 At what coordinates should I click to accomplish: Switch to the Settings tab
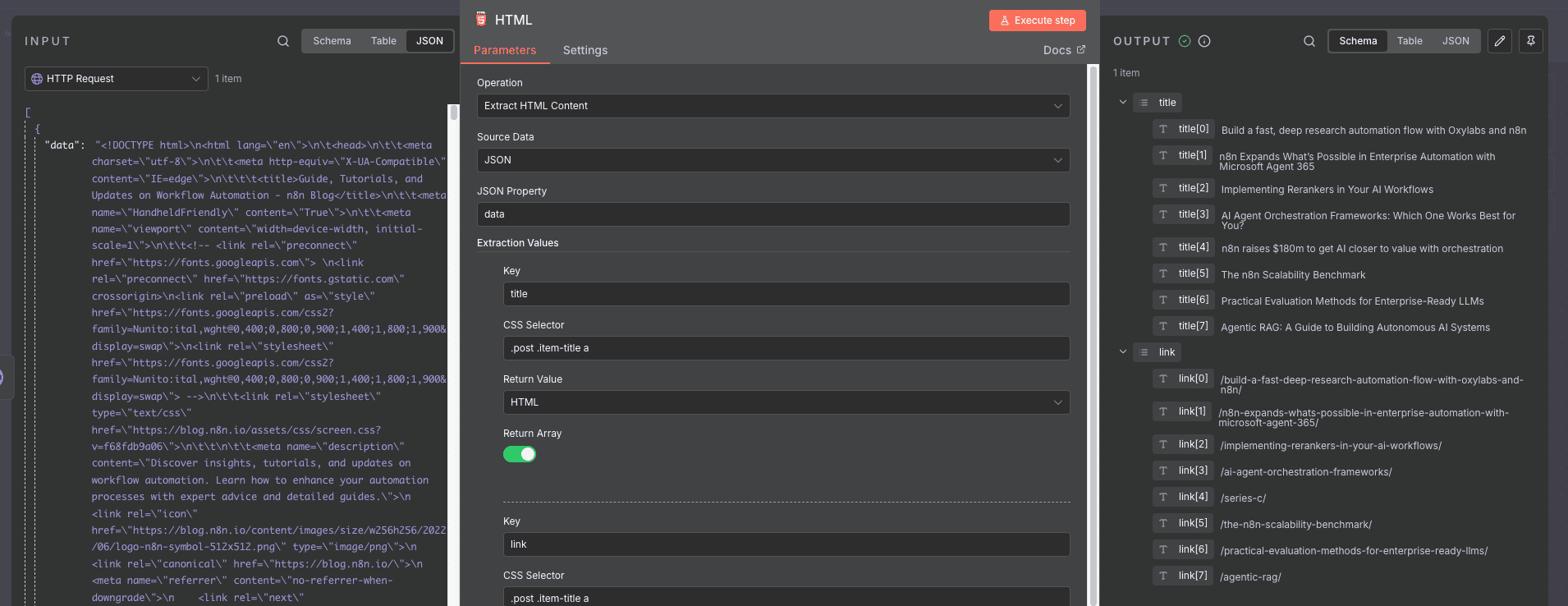[x=585, y=50]
